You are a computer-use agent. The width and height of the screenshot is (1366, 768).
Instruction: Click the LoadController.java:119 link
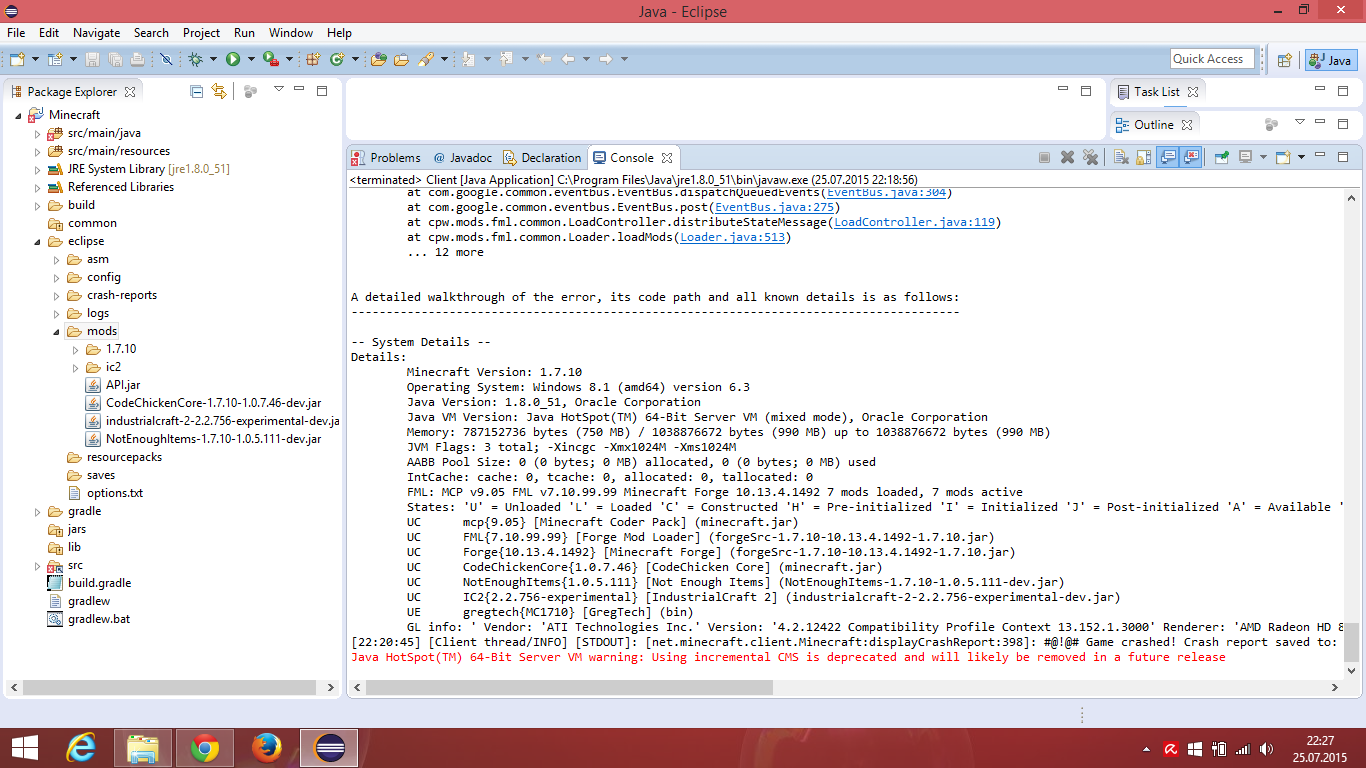pos(914,223)
